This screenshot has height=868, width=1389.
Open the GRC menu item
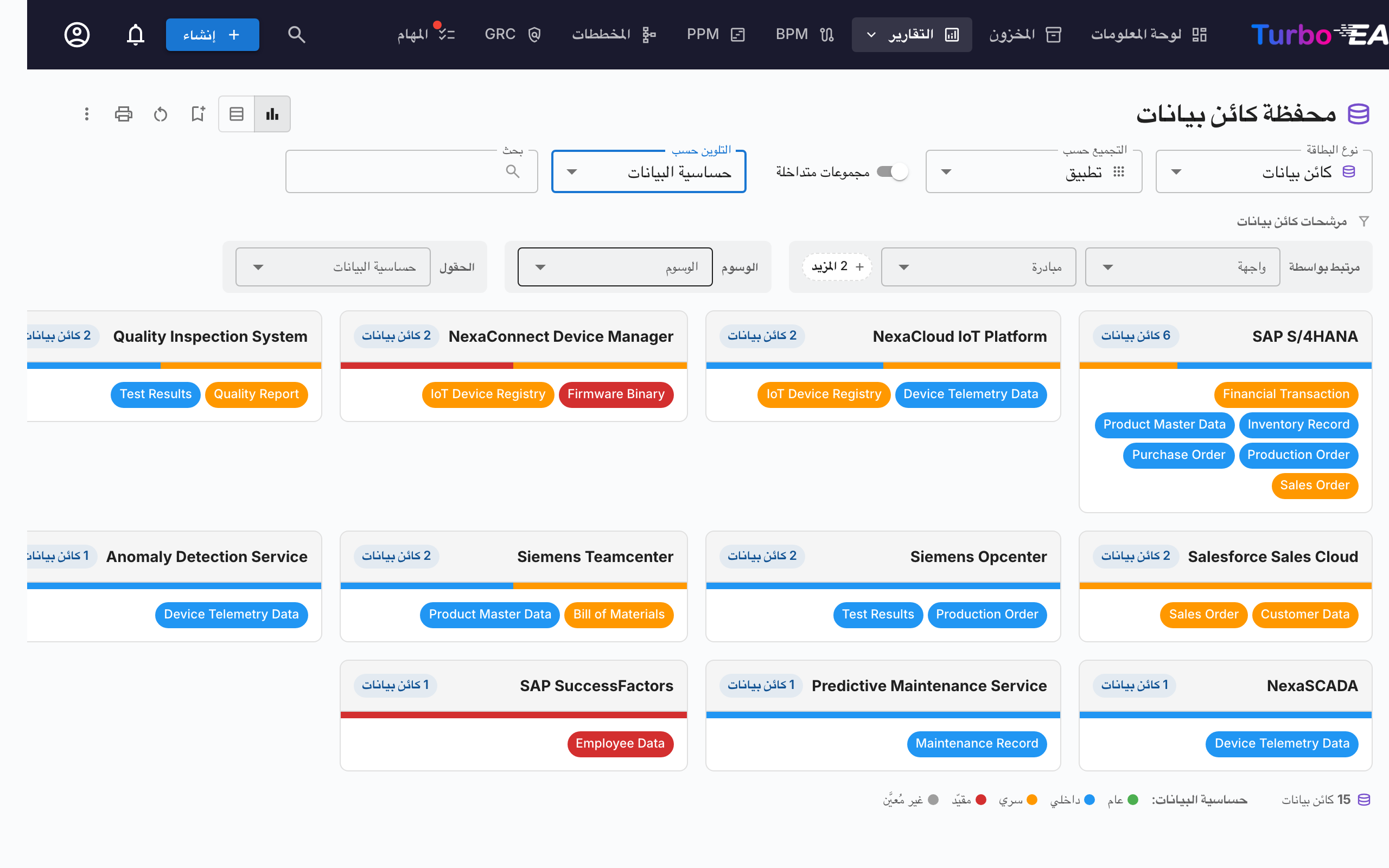(x=513, y=34)
